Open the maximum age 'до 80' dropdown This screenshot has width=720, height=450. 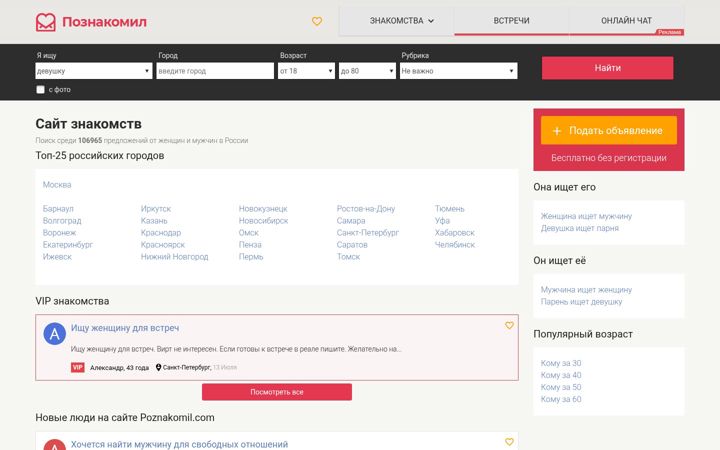coord(367,71)
